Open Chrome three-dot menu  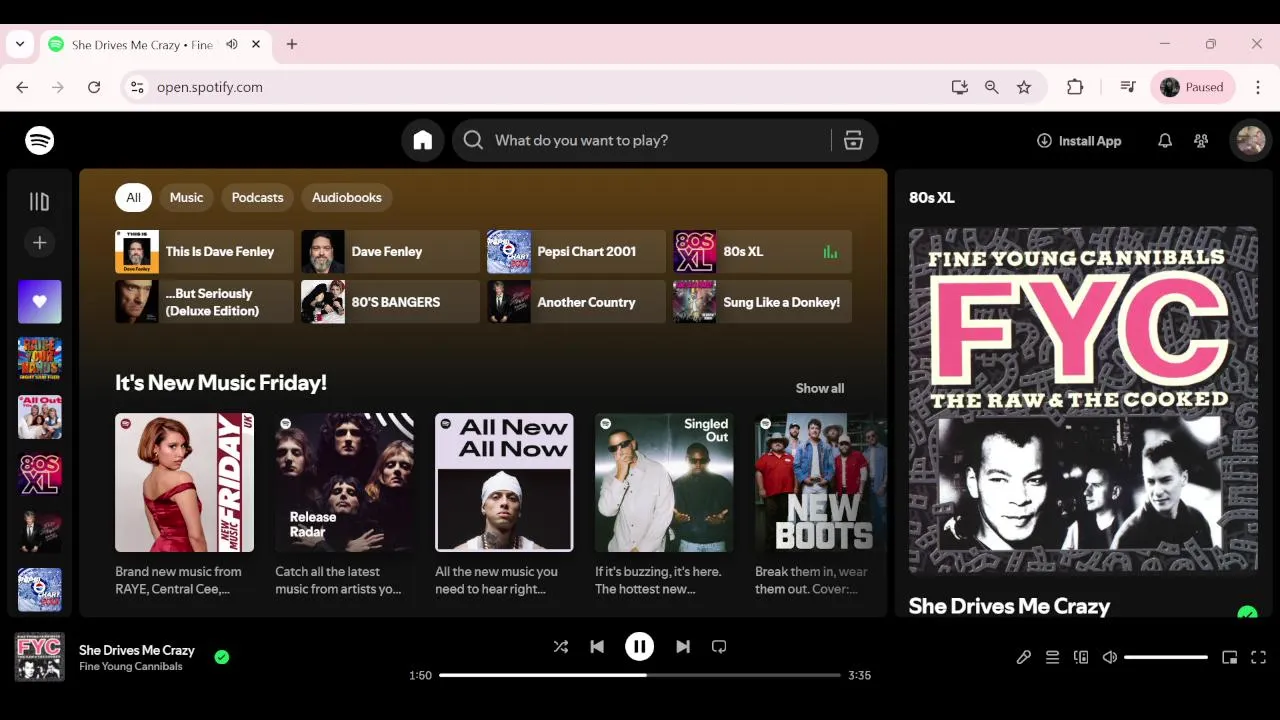(1258, 87)
